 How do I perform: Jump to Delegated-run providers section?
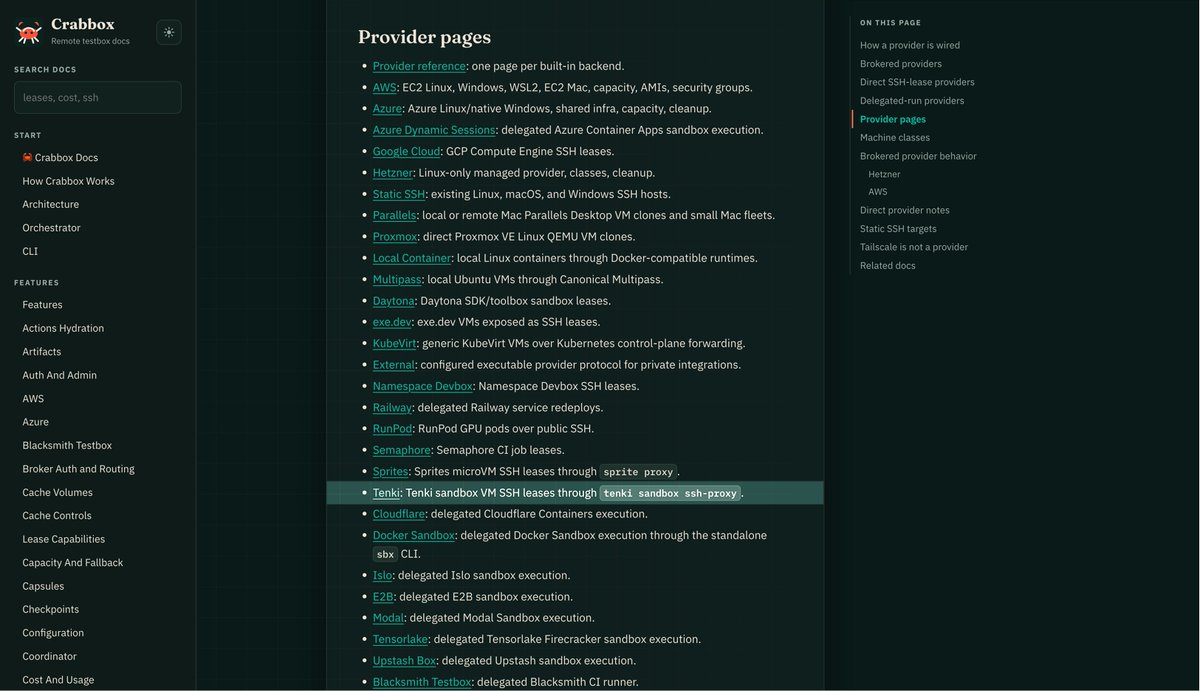[x=912, y=100]
